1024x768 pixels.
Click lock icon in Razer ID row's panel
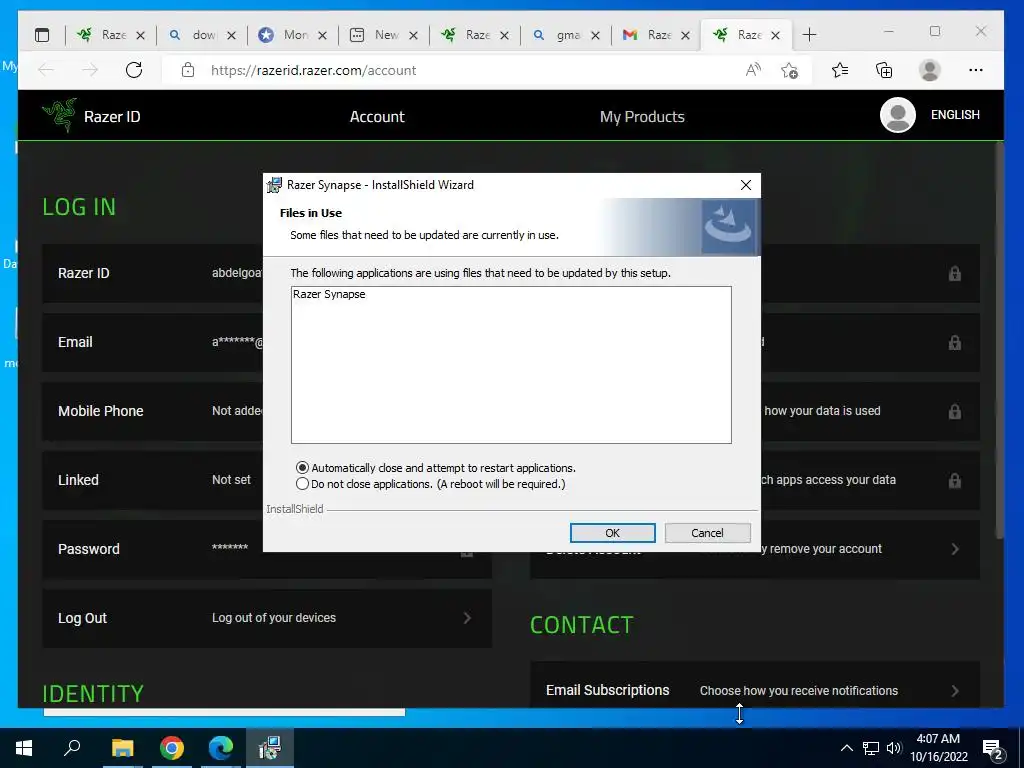pyautogui.click(x=955, y=273)
